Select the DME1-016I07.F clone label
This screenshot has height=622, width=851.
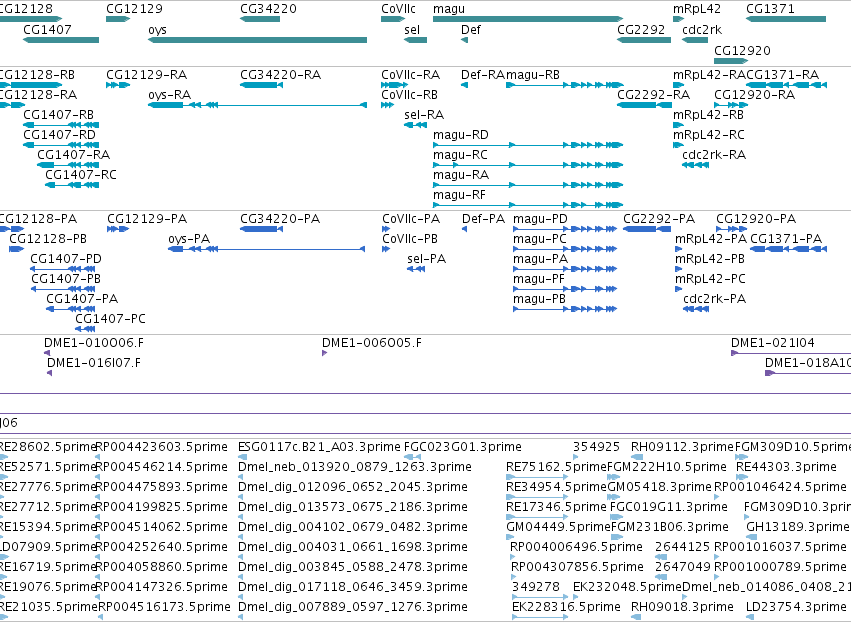(x=94, y=363)
